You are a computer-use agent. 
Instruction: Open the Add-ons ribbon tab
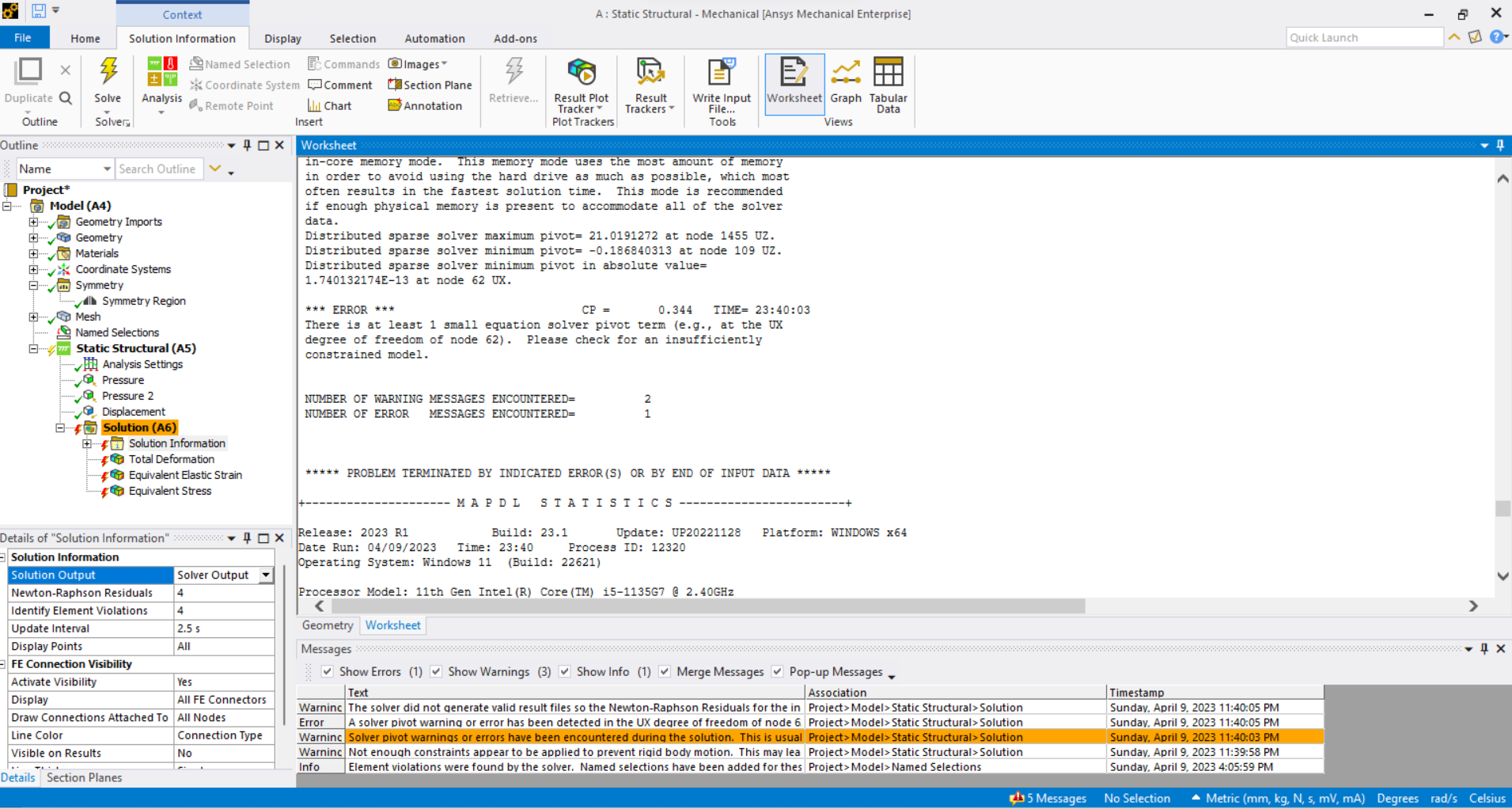pyautogui.click(x=515, y=38)
